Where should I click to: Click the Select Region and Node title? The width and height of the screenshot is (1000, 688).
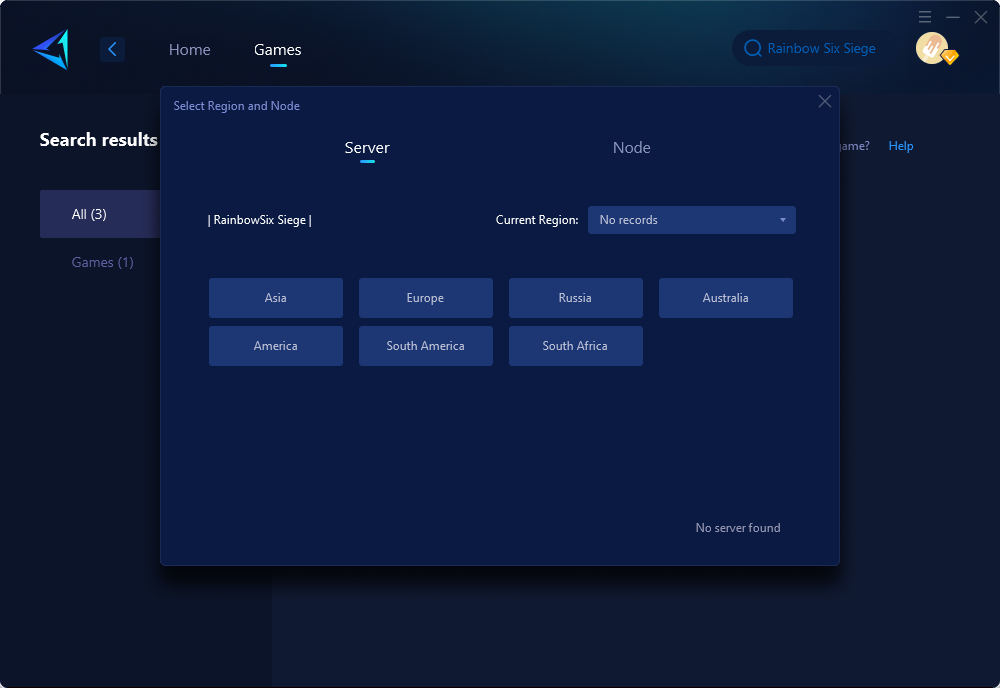237,106
